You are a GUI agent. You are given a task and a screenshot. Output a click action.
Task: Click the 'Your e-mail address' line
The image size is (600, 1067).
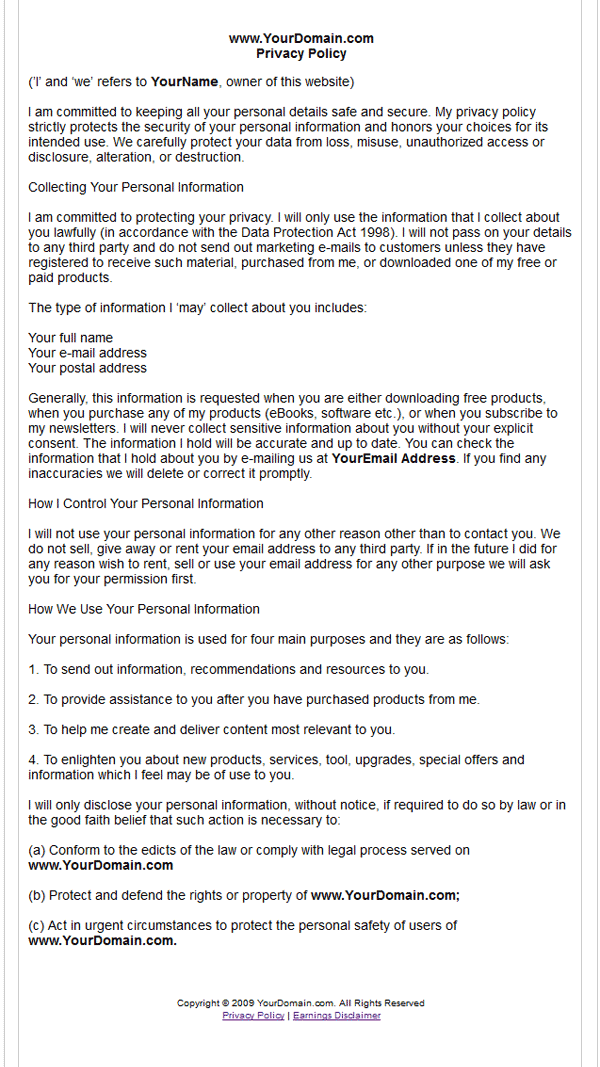click(x=87, y=353)
